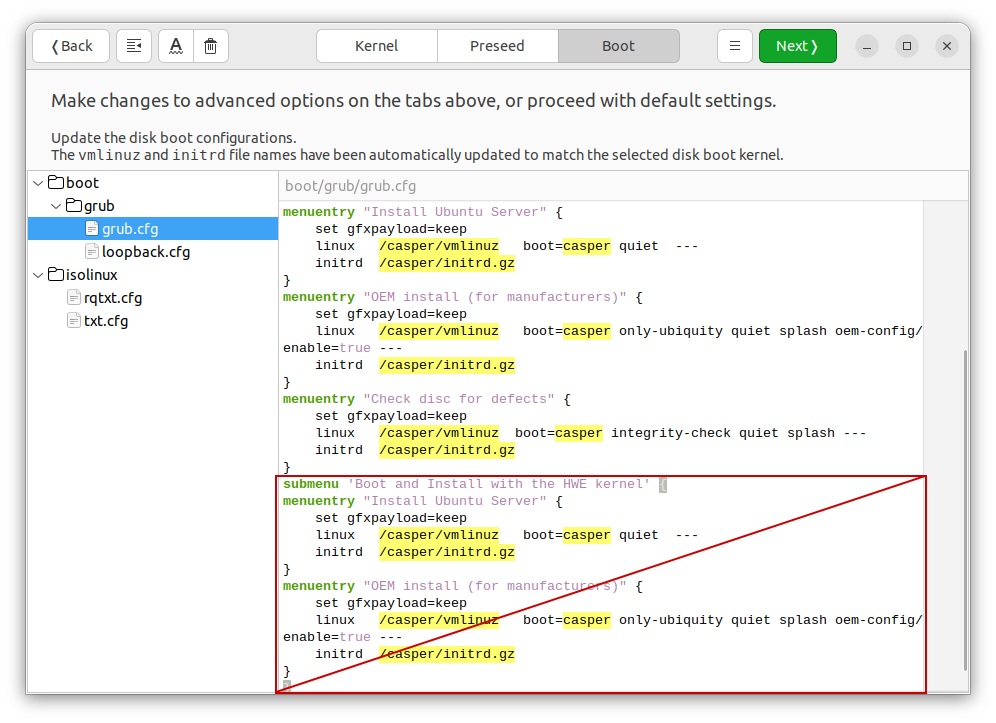Click the green Next button
996x723 pixels.
coord(798,45)
